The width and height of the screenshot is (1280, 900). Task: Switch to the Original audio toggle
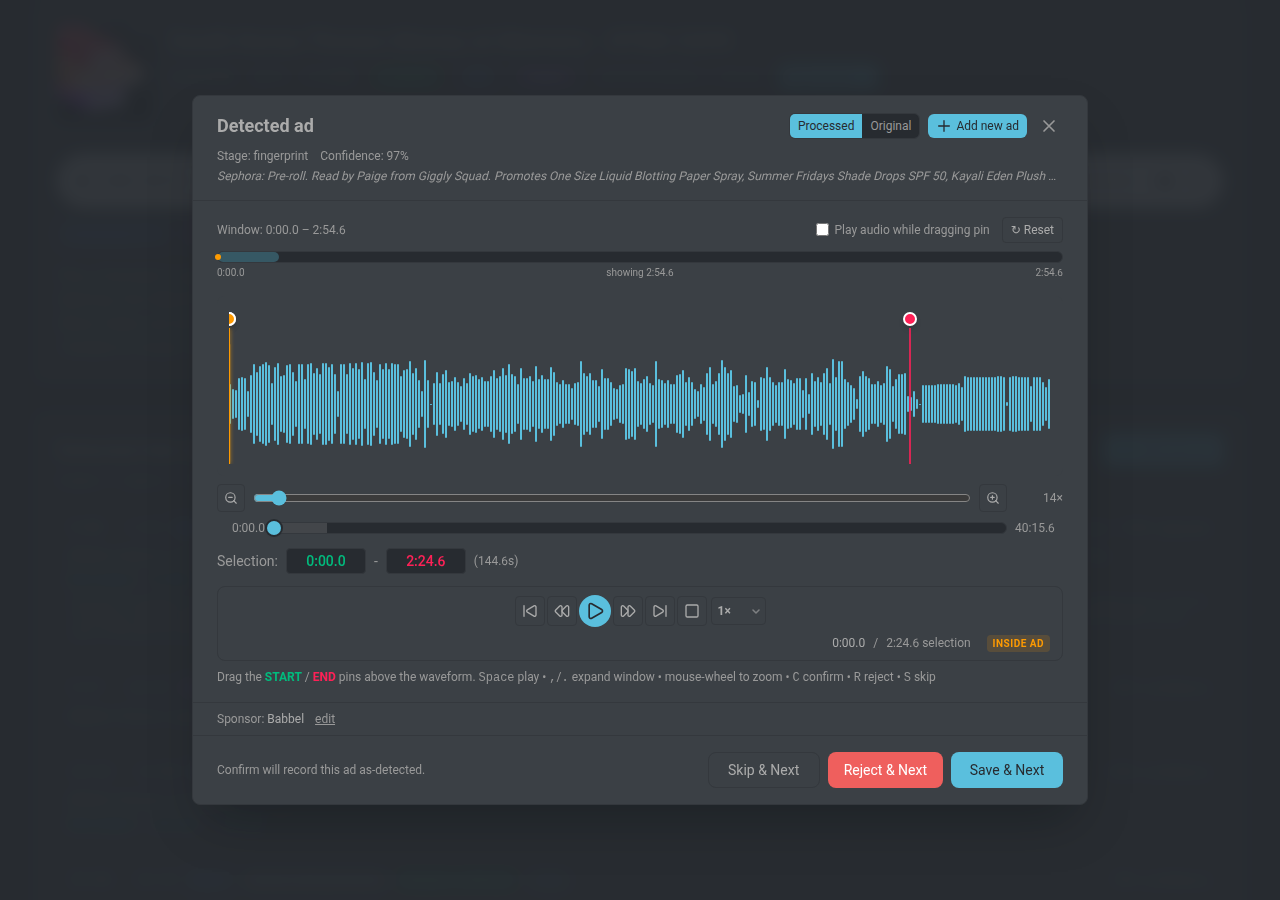[x=890, y=126]
